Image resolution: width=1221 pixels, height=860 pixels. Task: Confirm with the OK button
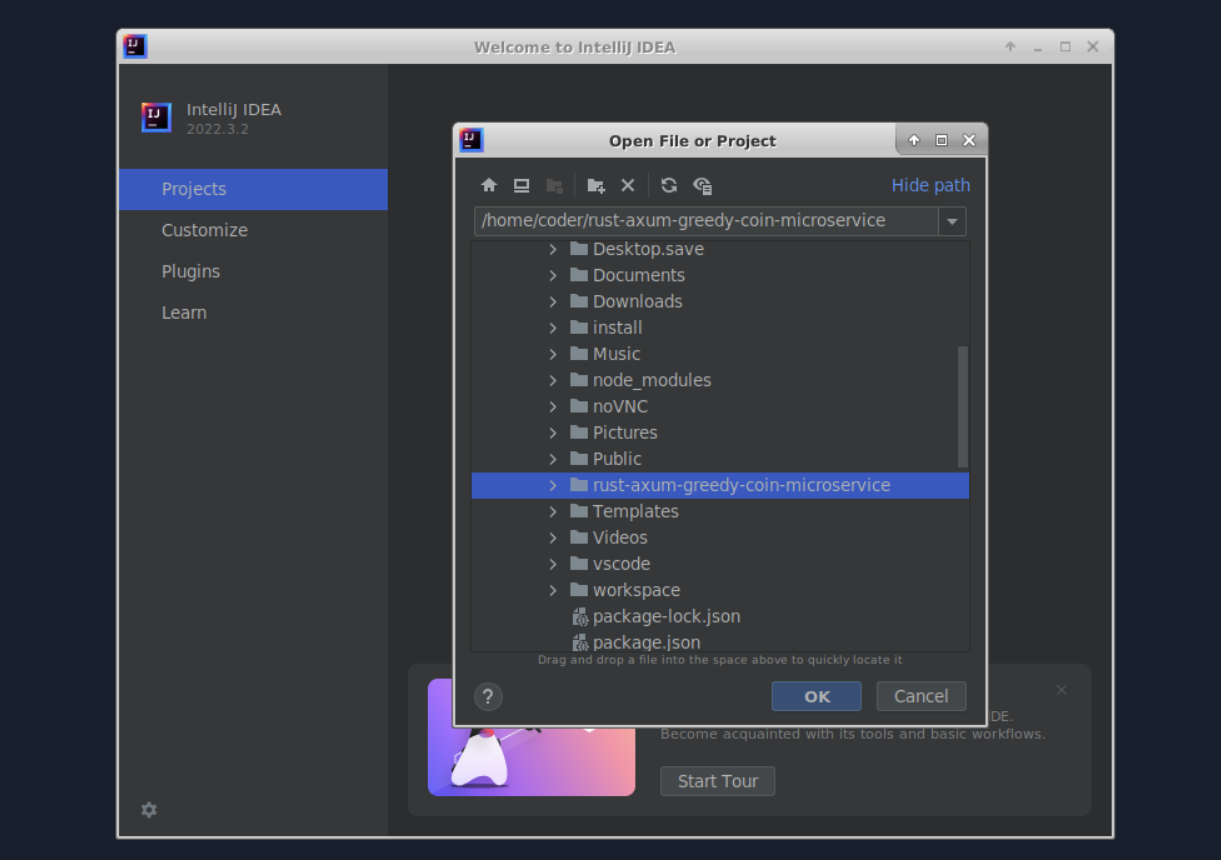tap(816, 696)
